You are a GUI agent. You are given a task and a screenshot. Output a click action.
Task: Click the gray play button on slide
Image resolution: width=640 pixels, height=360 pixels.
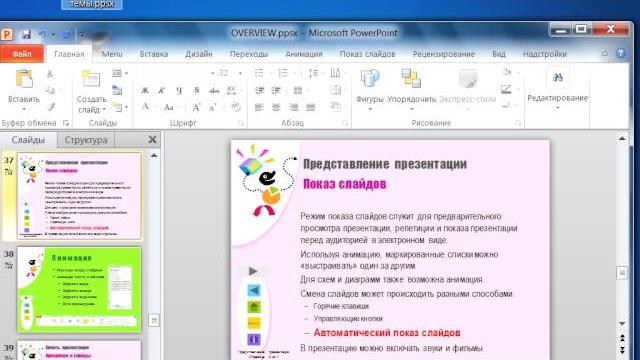coord(253,271)
